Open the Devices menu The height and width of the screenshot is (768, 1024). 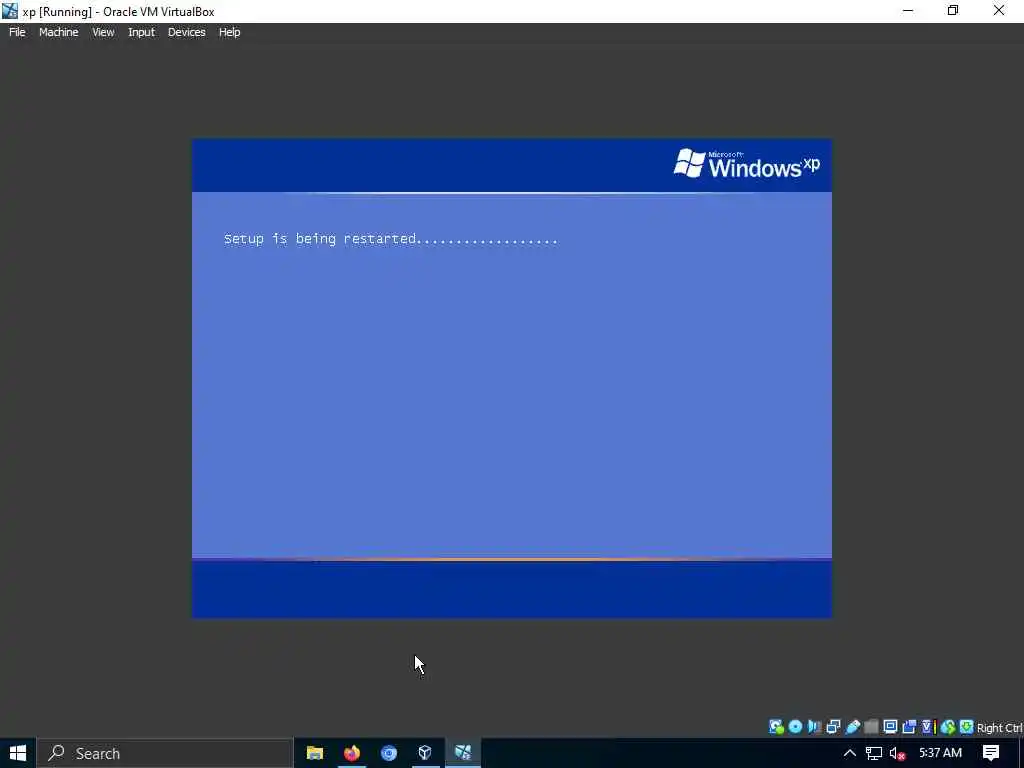(186, 32)
